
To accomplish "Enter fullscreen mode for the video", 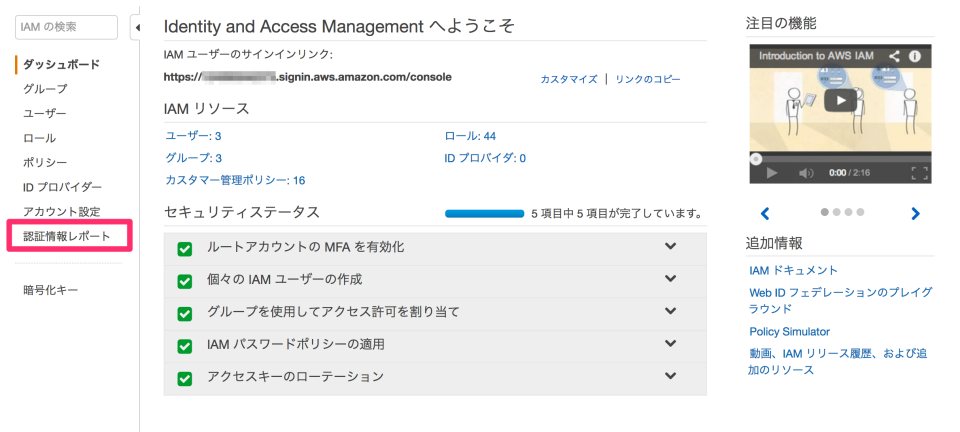I will click(x=919, y=173).
